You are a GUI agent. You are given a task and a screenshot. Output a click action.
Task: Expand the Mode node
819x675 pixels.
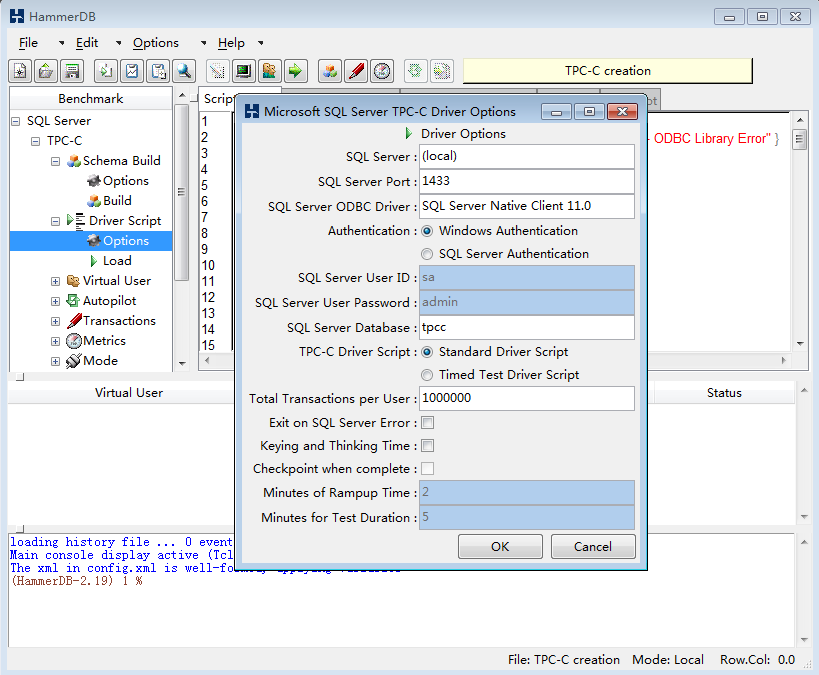(55, 362)
